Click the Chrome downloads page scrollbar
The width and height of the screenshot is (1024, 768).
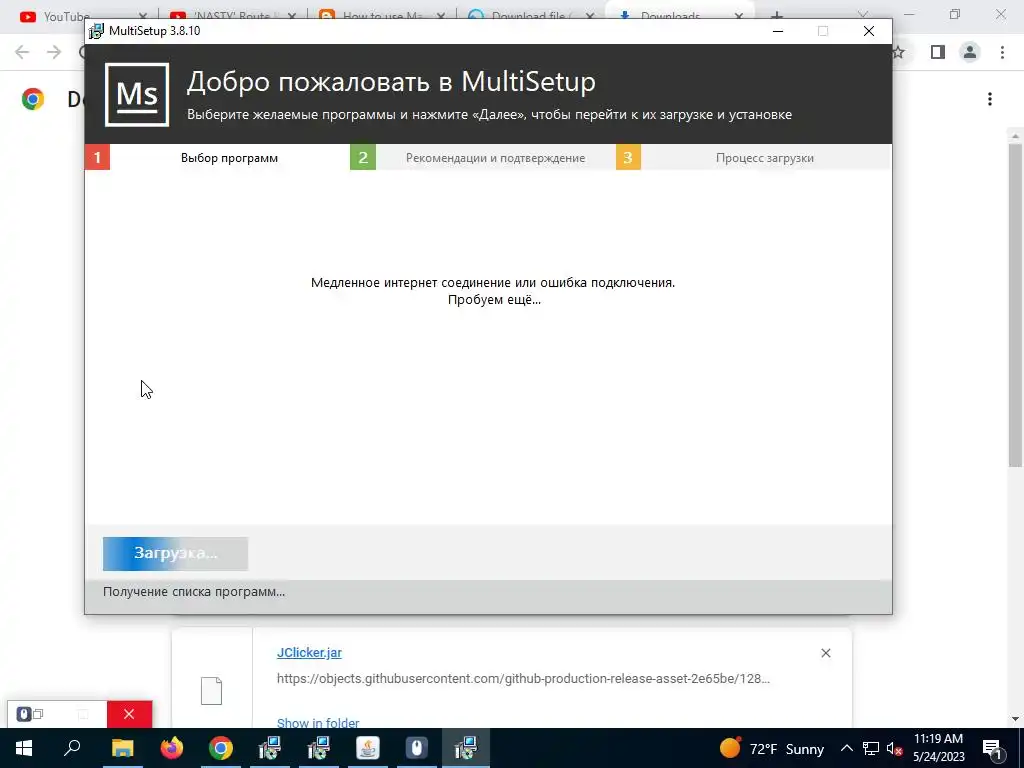pyautogui.click(x=1015, y=305)
